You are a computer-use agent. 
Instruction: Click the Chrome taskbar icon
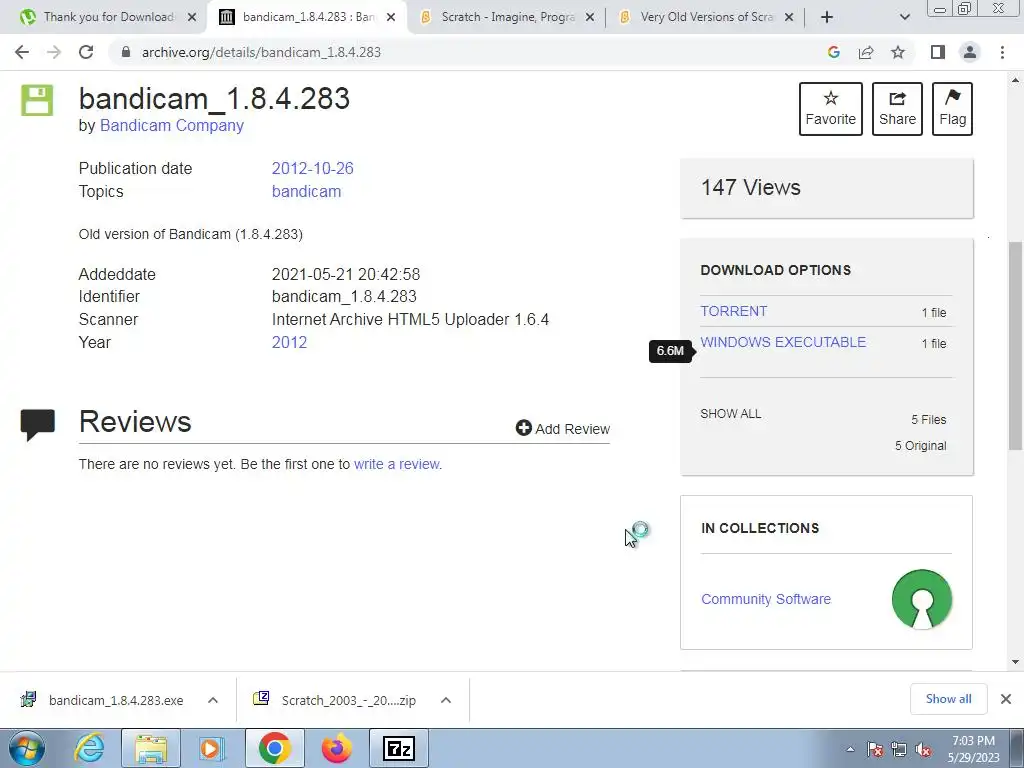[x=275, y=748]
